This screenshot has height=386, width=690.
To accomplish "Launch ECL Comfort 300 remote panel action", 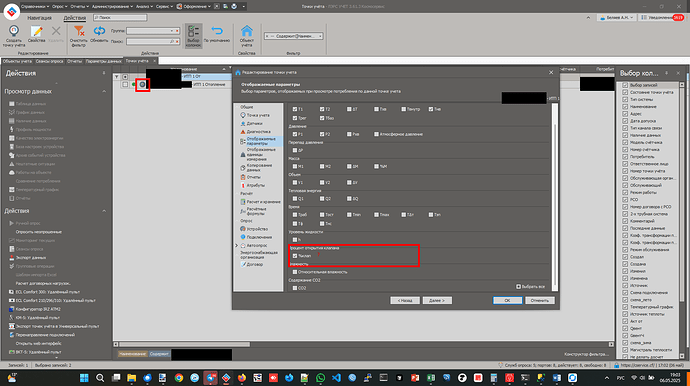I will coord(48,292).
